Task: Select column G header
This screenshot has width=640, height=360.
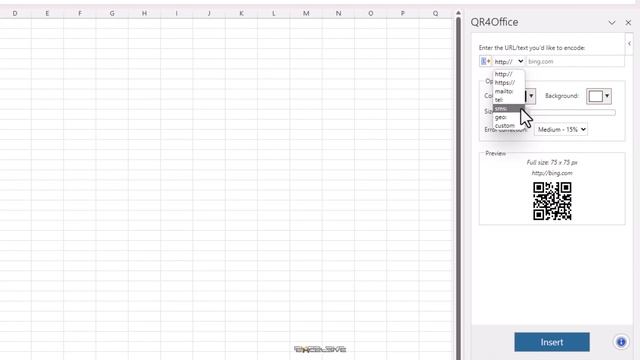Action: [112, 13]
